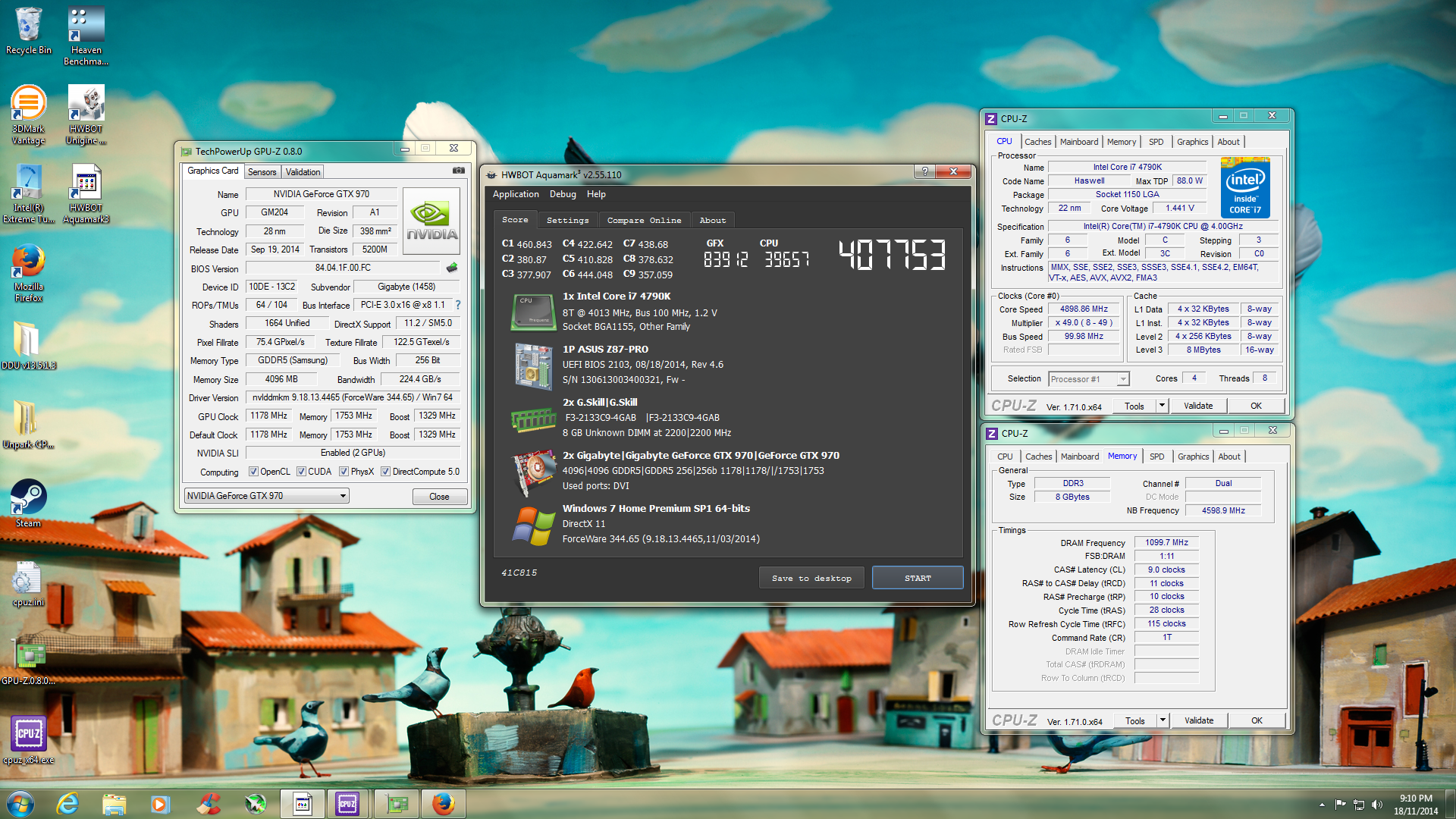Image resolution: width=1456 pixels, height=819 pixels.
Task: Switch to Validation tab in GPU-Z
Action: pyautogui.click(x=303, y=171)
